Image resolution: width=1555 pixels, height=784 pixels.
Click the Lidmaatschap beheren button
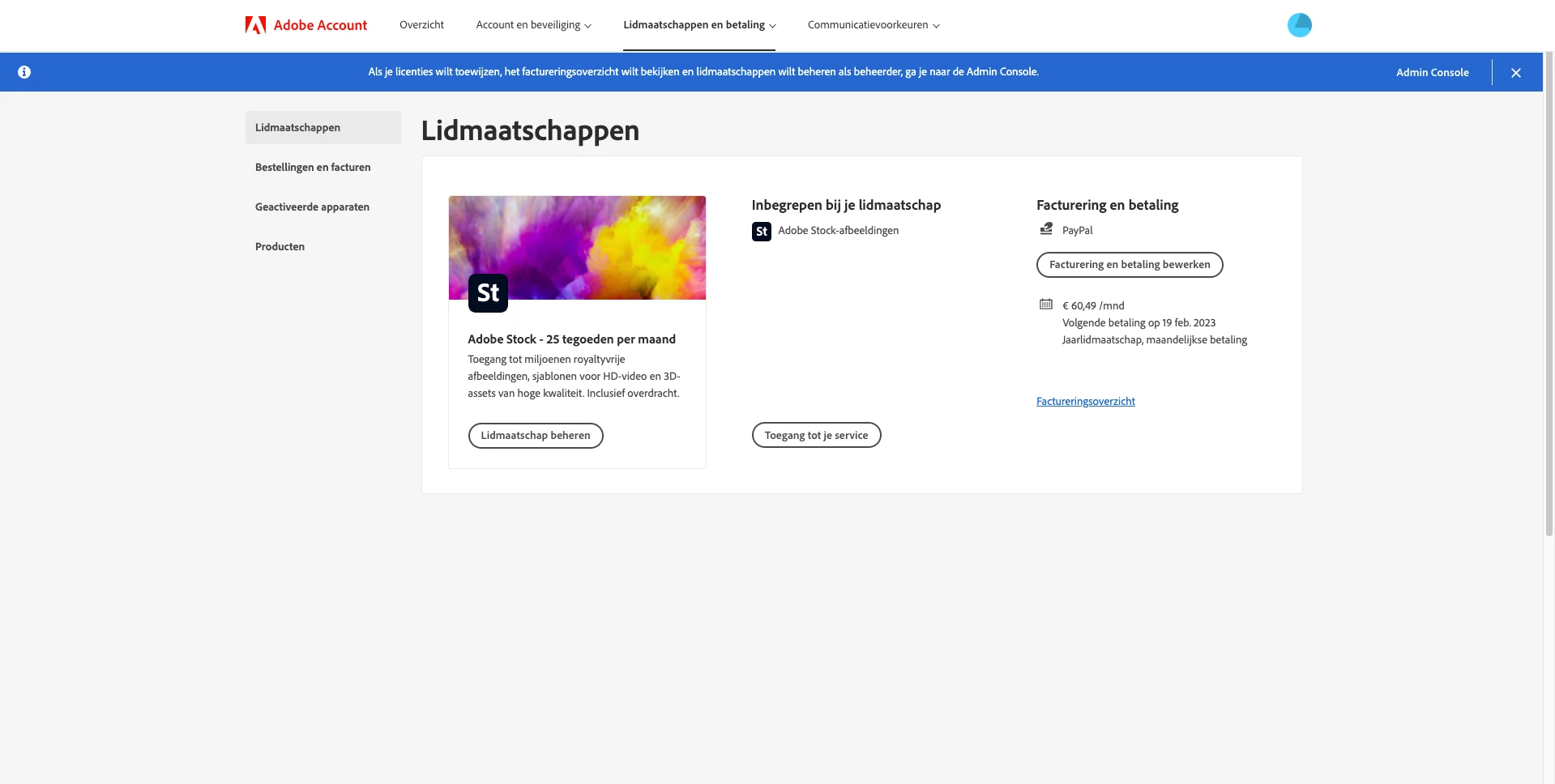[x=536, y=436]
